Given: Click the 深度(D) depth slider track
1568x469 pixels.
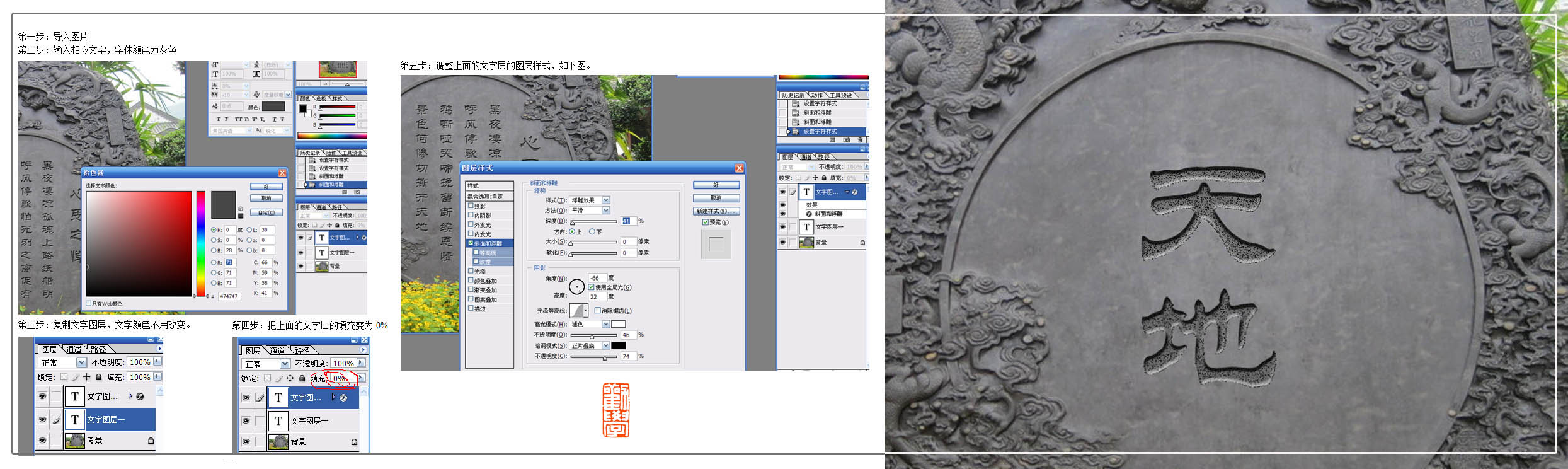Looking at the screenshot, I should pos(593,222).
